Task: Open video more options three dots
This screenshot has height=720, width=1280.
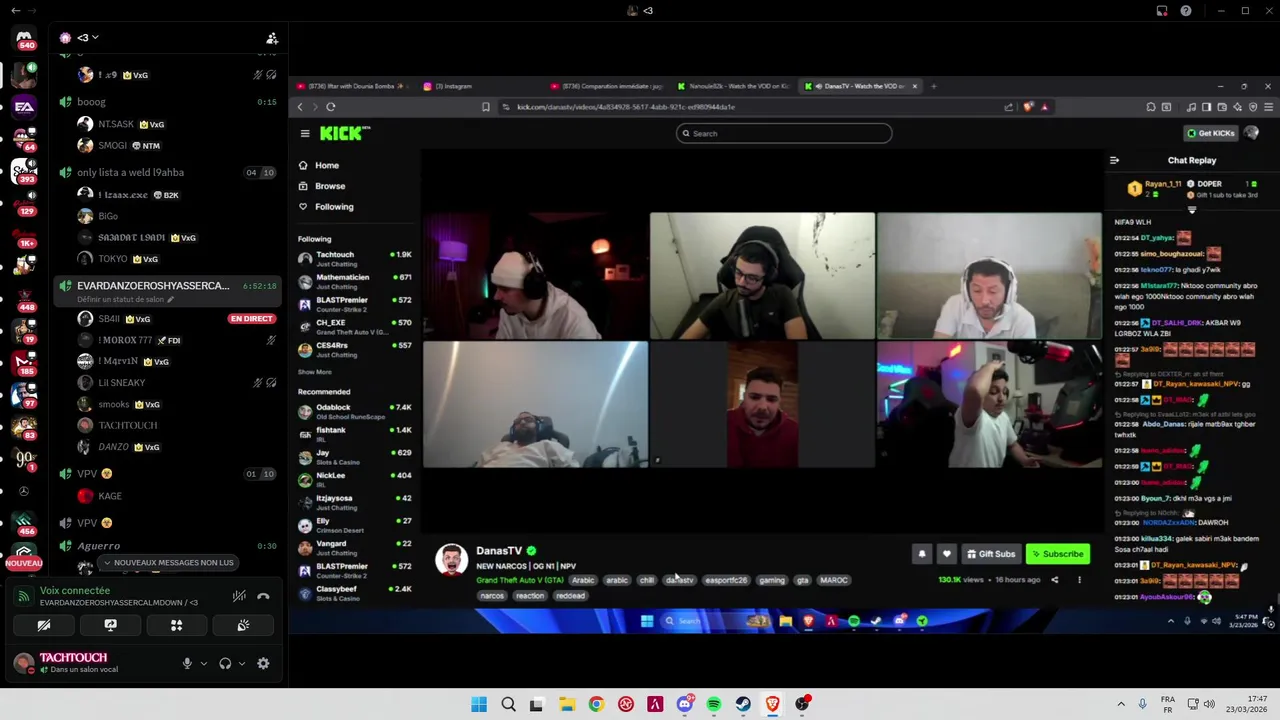Action: click(1079, 580)
